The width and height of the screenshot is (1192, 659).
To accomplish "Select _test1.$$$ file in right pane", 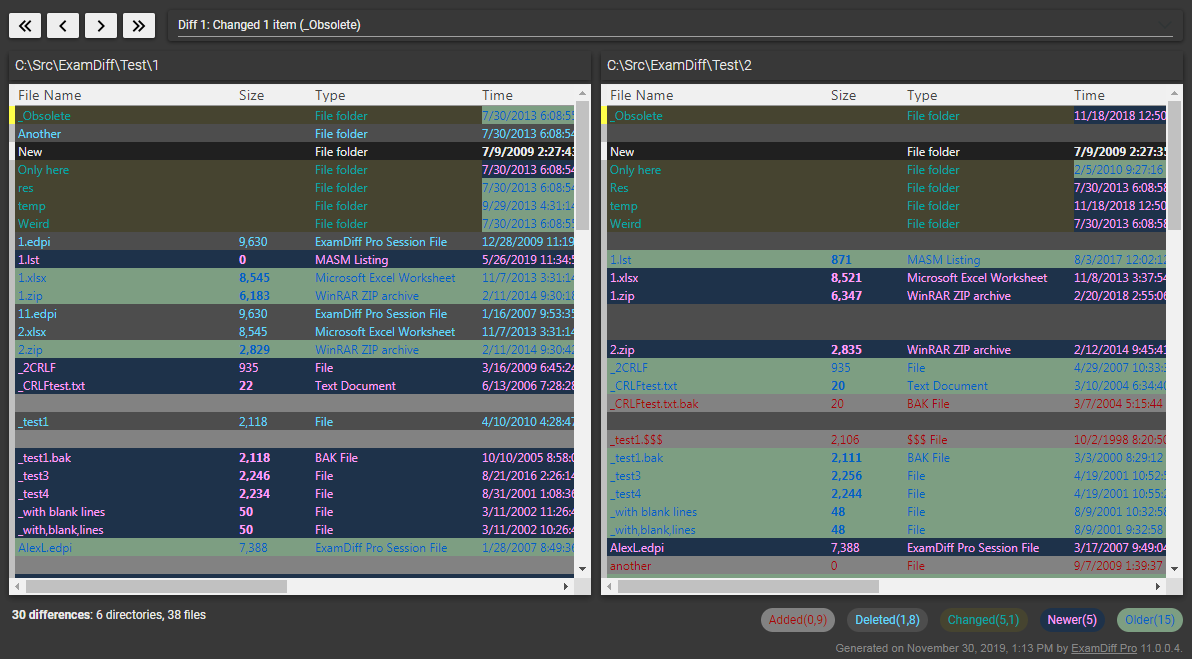I will 885,440.
